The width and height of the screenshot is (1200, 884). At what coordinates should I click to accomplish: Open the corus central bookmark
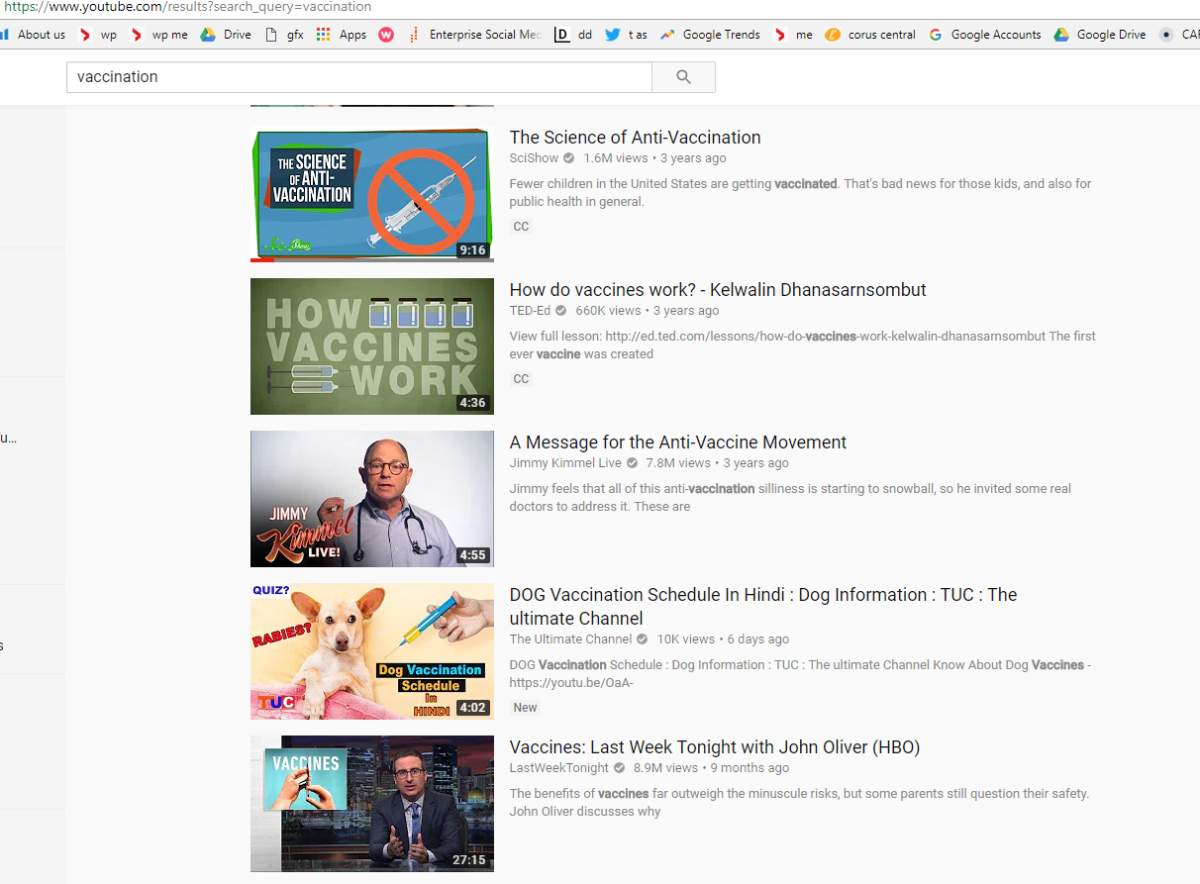click(x=870, y=34)
